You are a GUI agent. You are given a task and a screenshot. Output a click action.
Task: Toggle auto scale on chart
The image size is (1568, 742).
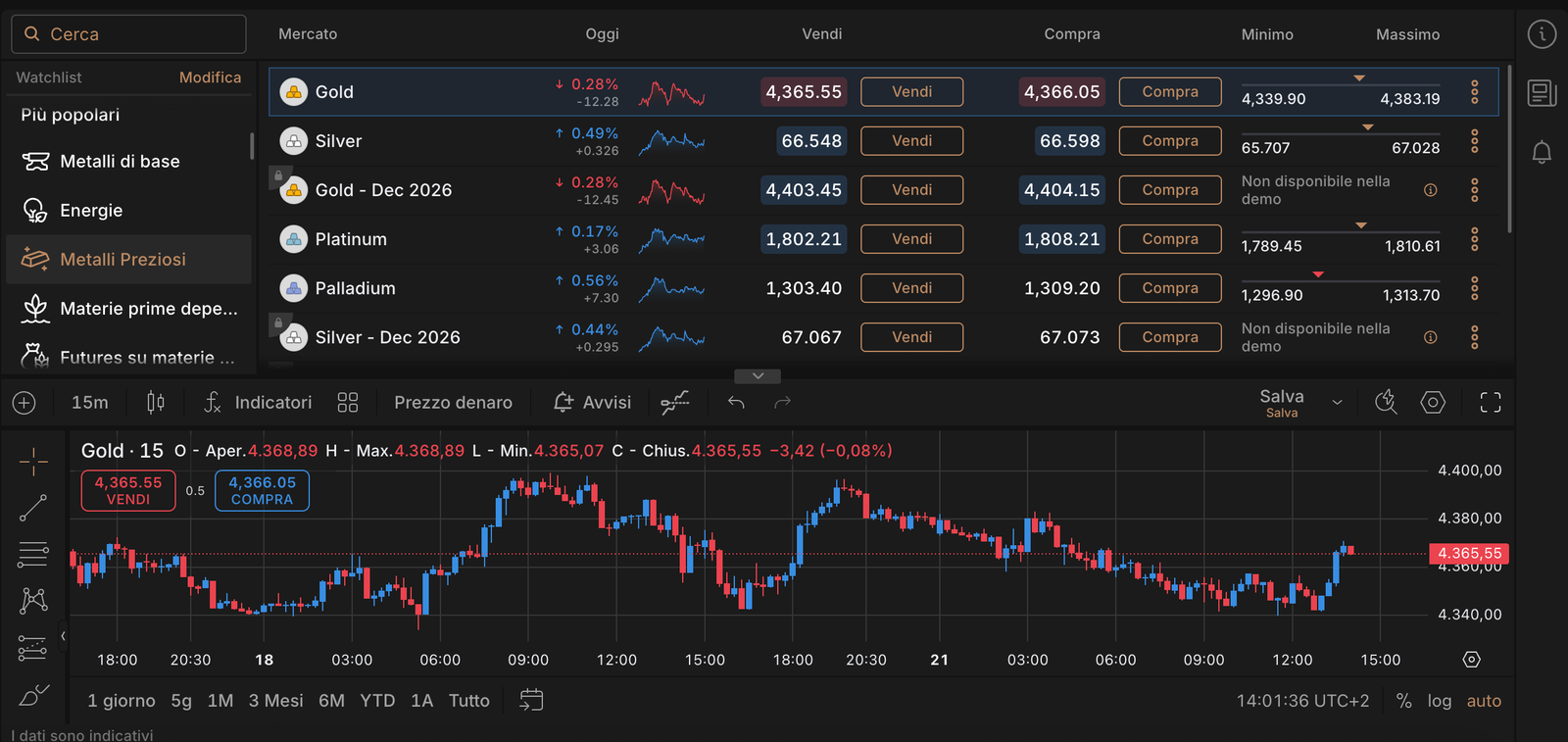point(1484,701)
